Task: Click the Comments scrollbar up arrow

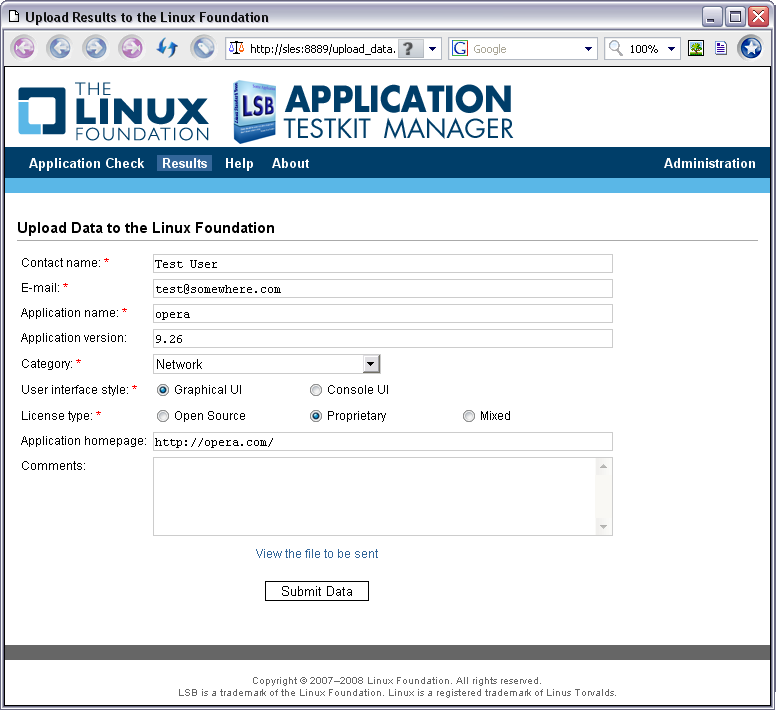Action: (603, 466)
